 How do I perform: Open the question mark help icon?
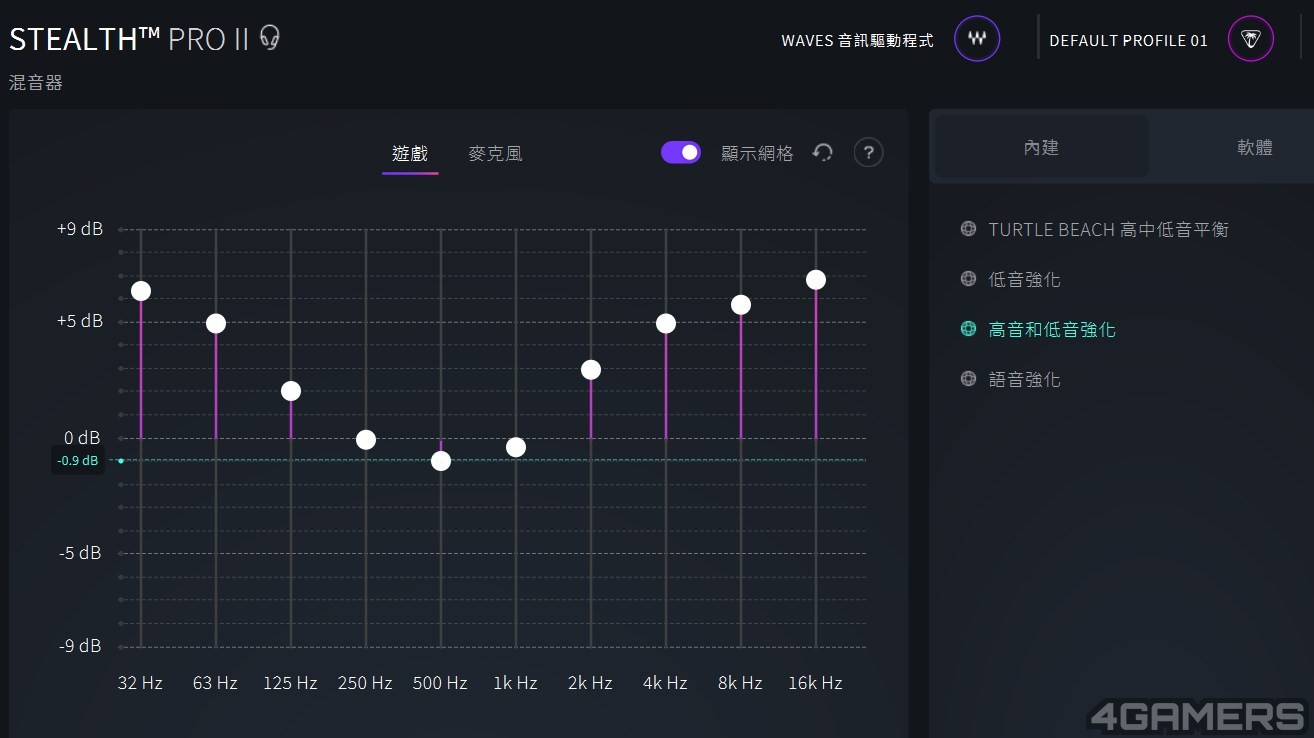click(869, 153)
